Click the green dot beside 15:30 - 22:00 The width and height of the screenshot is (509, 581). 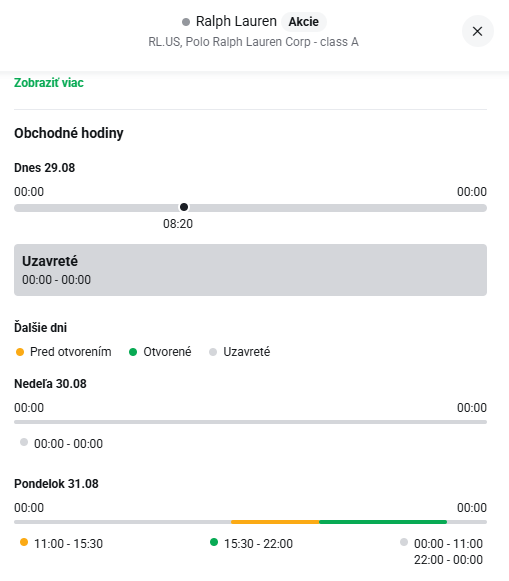tap(214, 542)
